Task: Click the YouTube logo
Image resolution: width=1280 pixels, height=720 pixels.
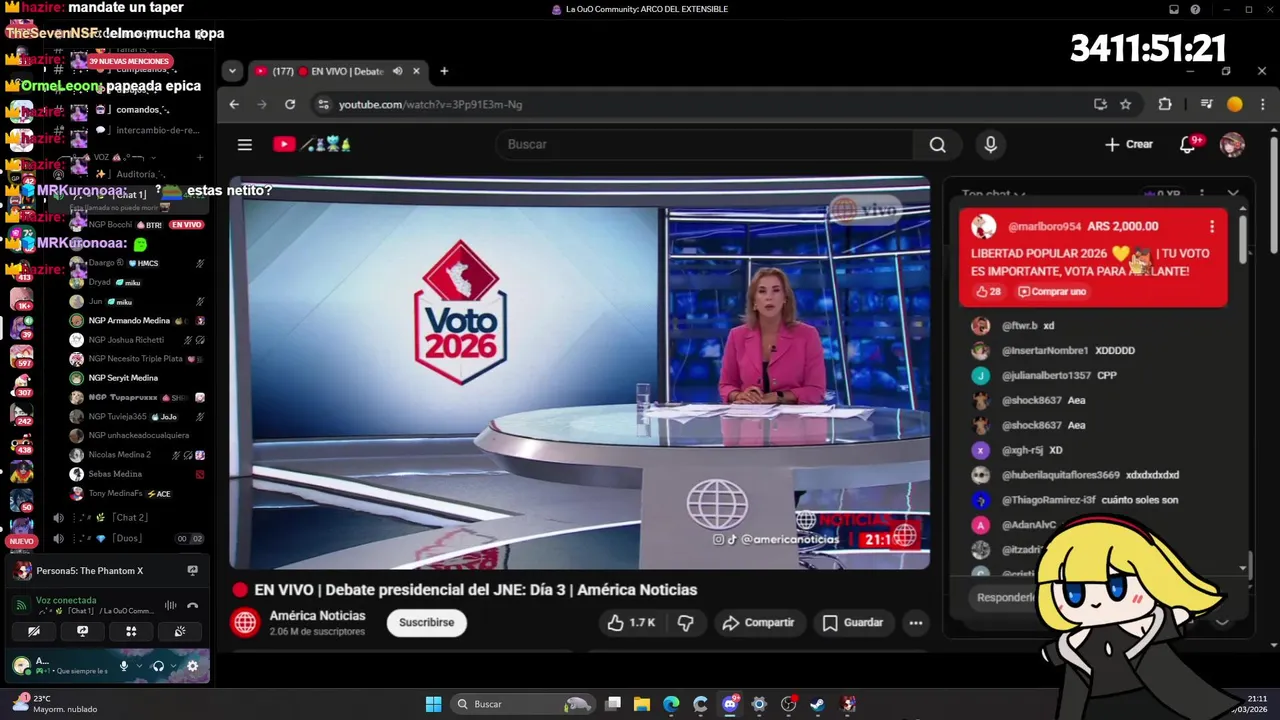Action: 311,145
